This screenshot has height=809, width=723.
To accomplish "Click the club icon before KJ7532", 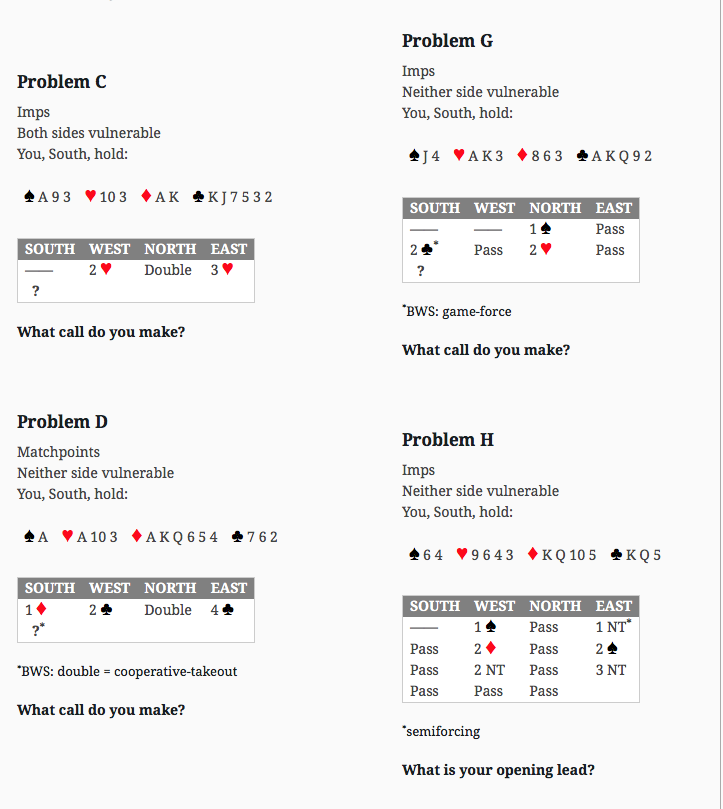I will point(198,196).
